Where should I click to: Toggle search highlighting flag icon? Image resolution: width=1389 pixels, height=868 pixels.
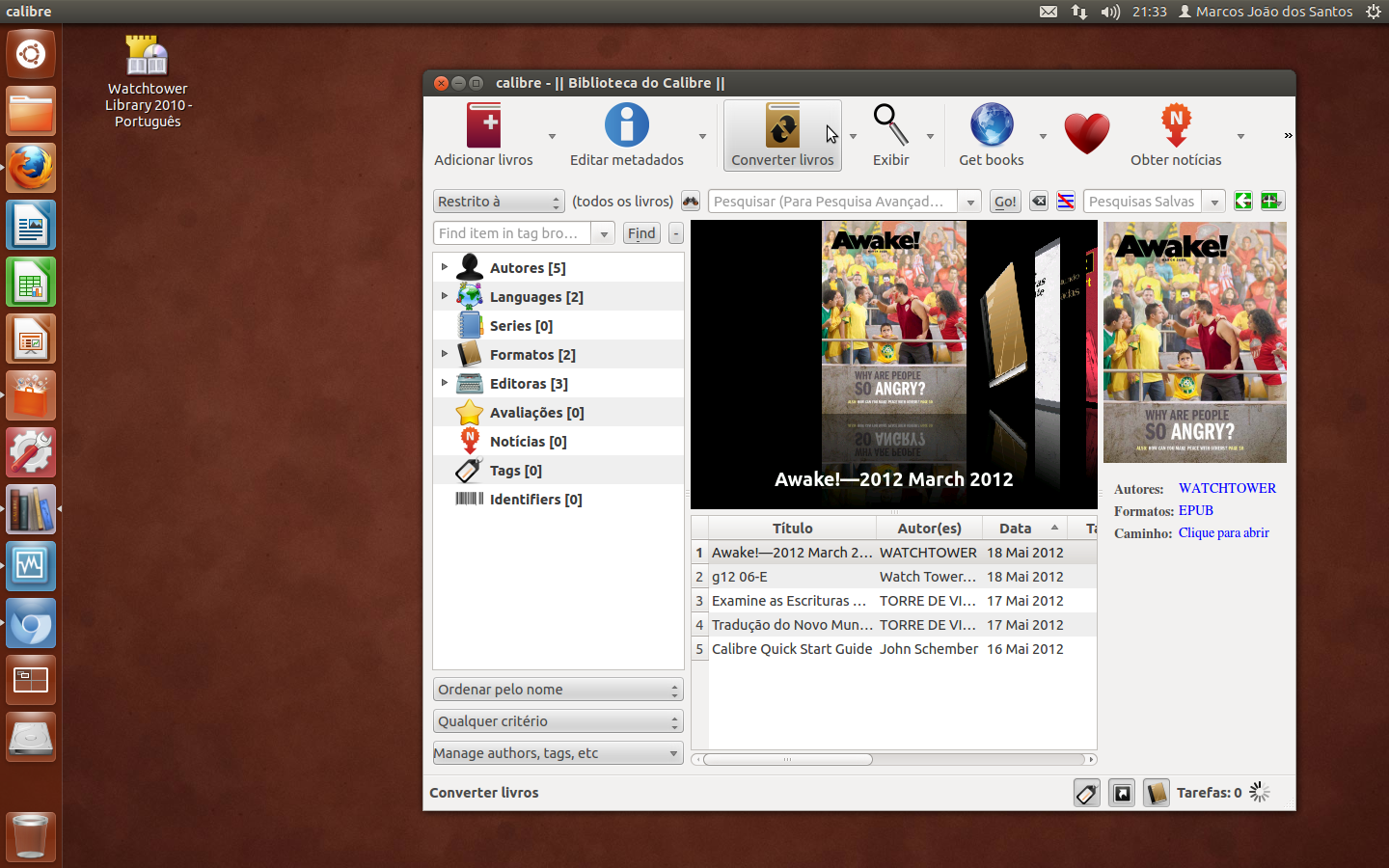(1066, 202)
